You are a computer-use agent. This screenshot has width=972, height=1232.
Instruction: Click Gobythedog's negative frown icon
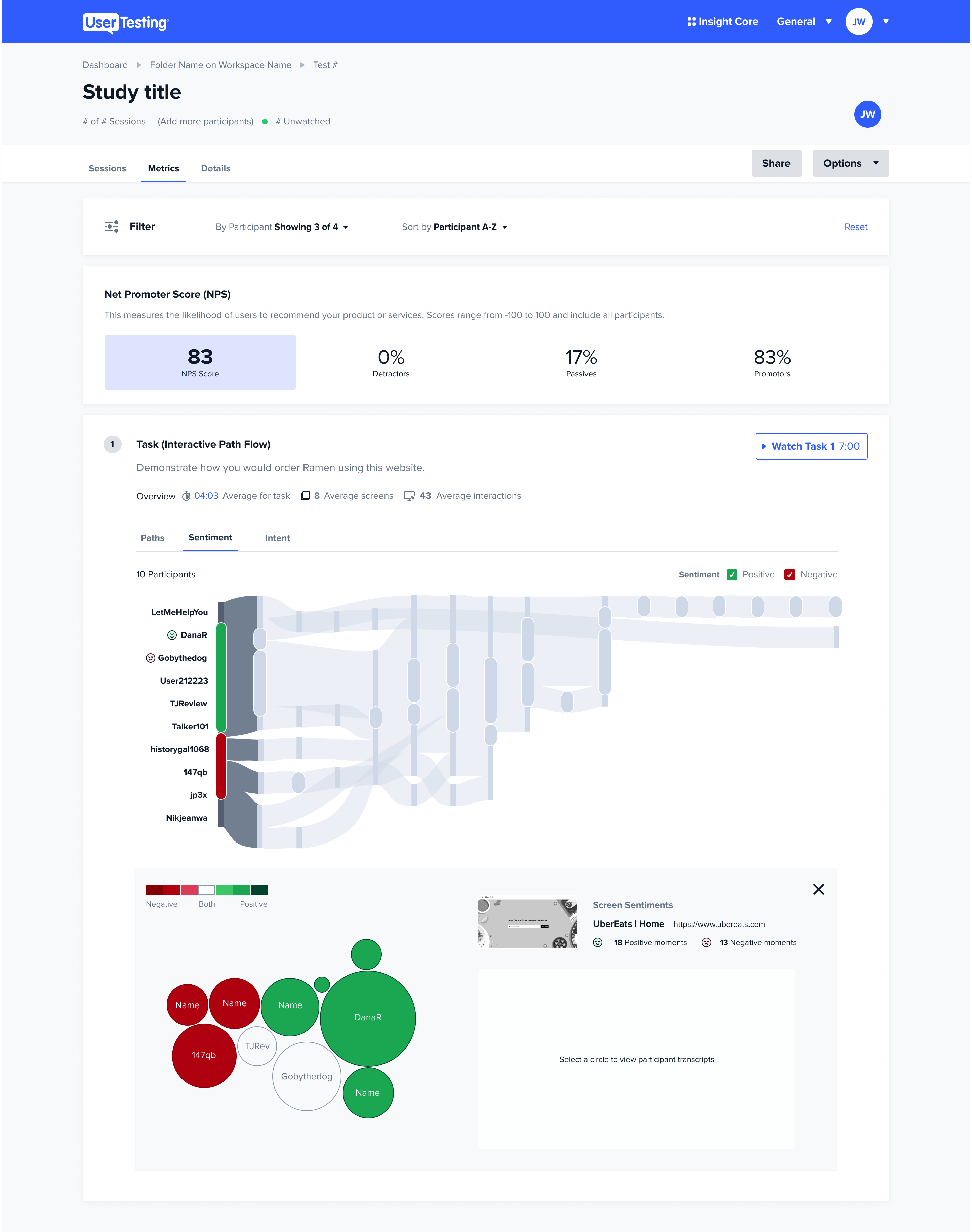point(150,658)
